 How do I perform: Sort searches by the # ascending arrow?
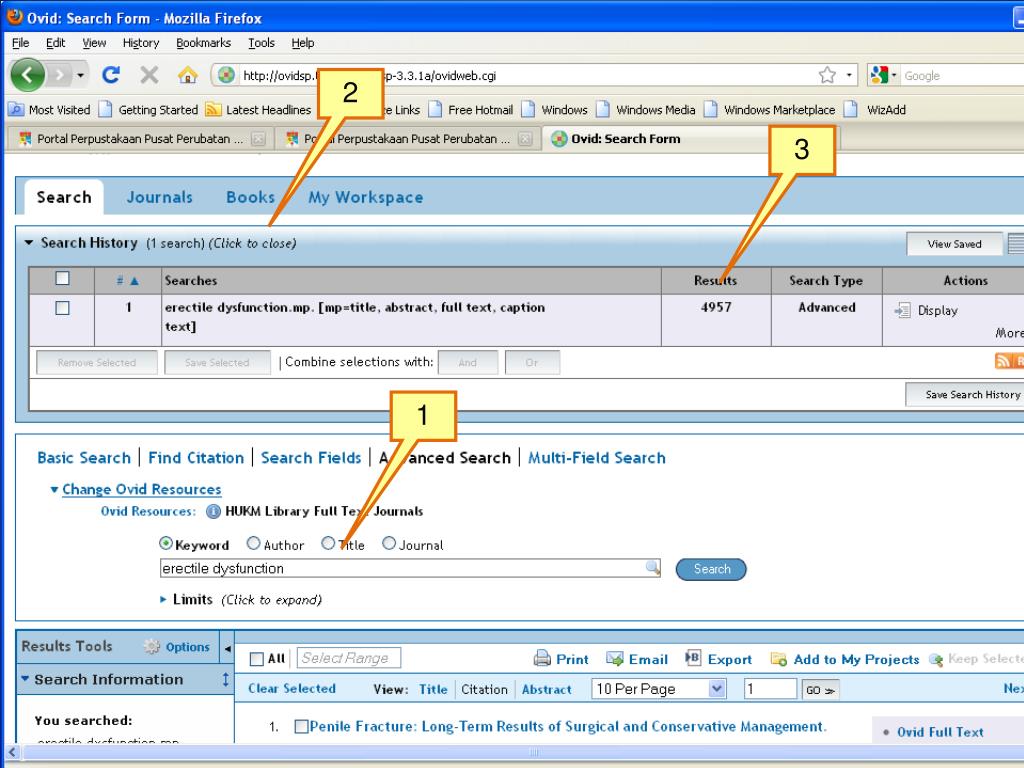[134, 281]
